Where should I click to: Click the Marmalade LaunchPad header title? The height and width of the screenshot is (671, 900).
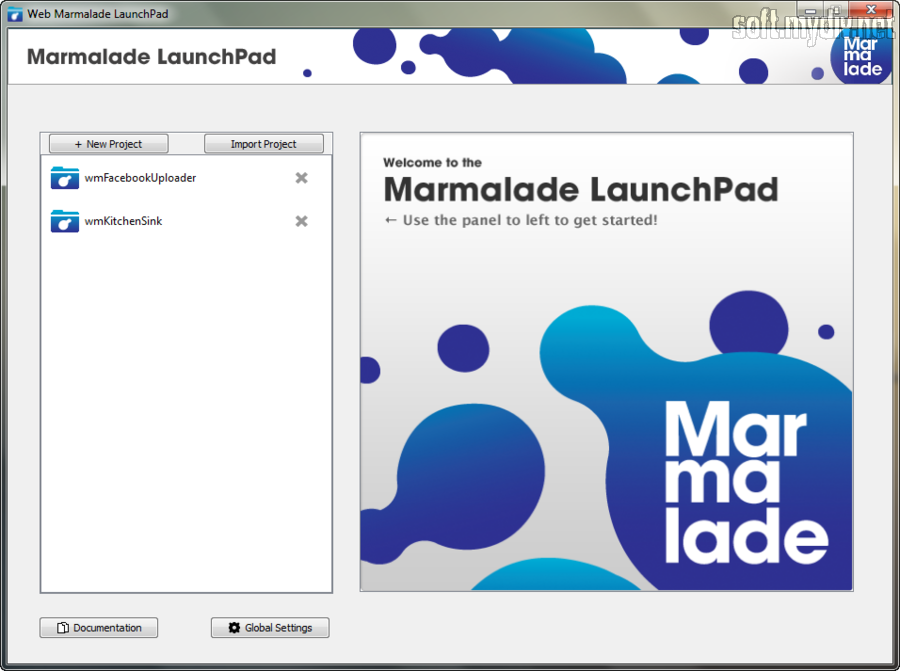click(152, 57)
